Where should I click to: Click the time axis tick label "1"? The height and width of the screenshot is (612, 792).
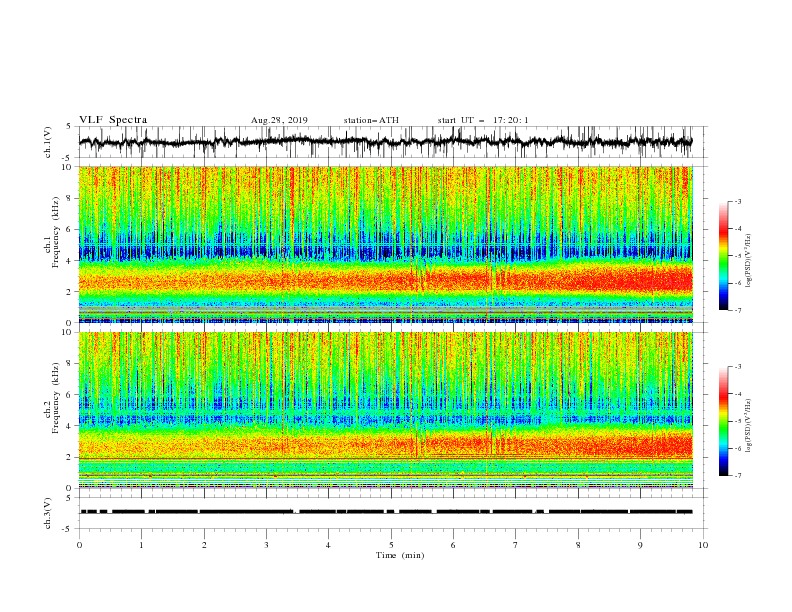pyautogui.click(x=141, y=545)
